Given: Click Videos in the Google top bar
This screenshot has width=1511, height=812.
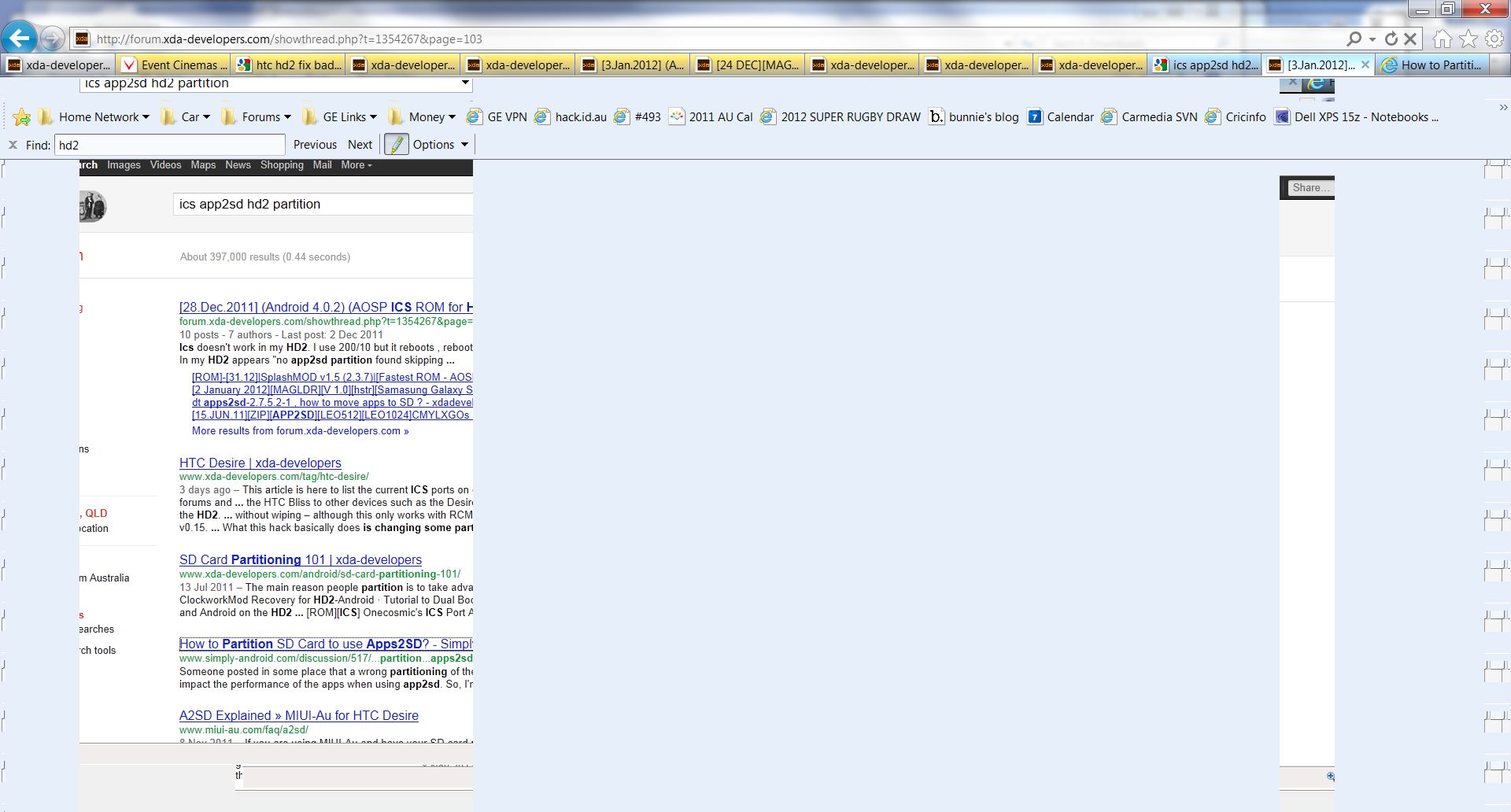Looking at the screenshot, I should [x=165, y=165].
